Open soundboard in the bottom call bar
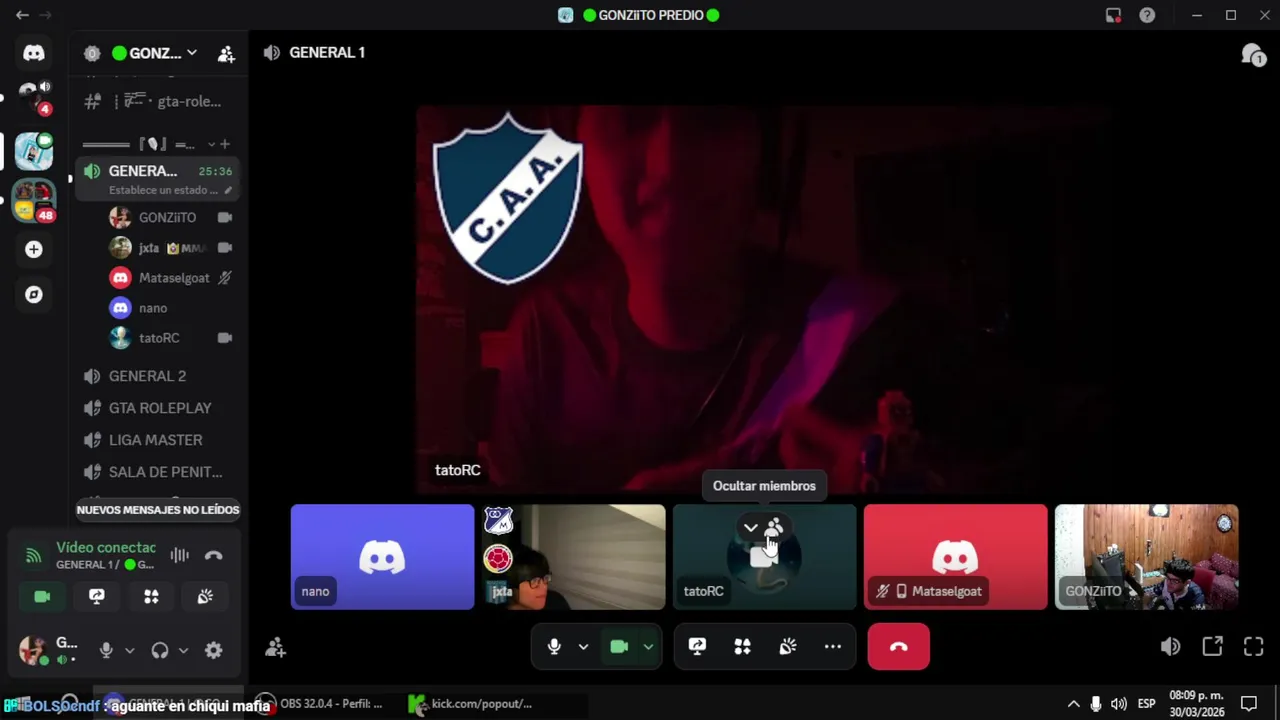Screen dimensions: 1280x720 tap(788, 647)
